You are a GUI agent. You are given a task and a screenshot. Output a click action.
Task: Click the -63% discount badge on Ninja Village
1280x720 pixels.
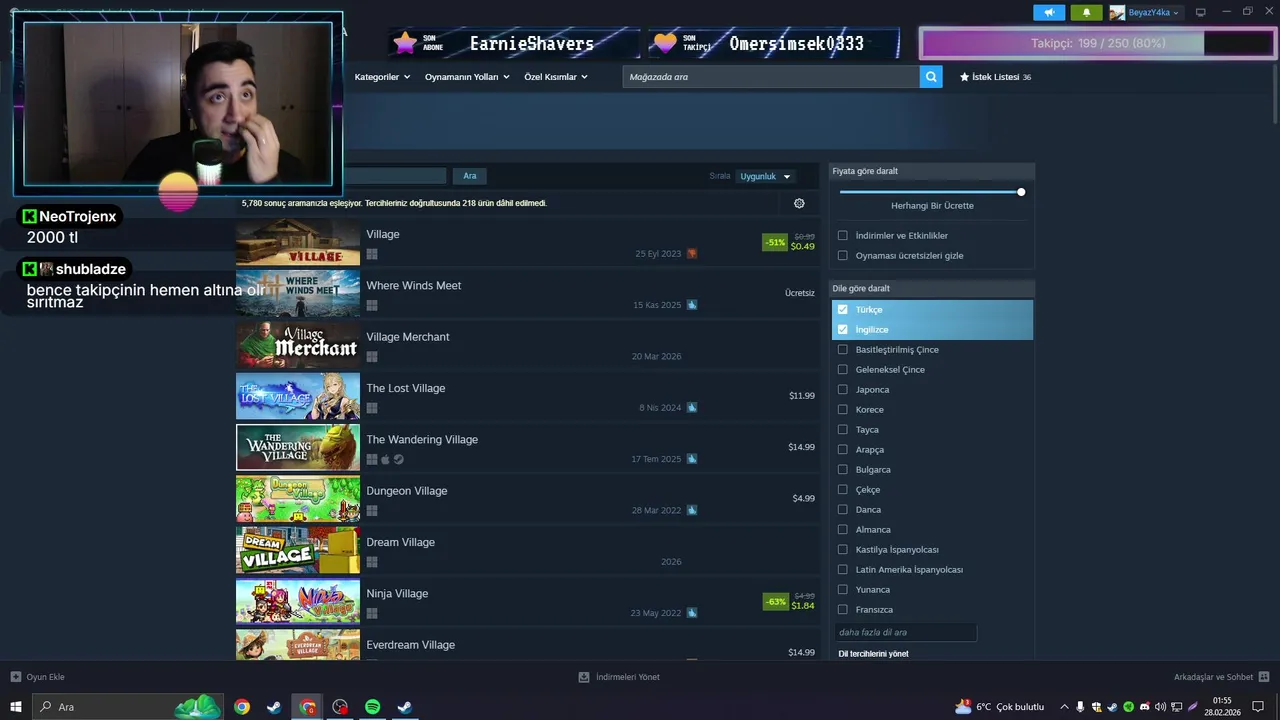point(775,602)
